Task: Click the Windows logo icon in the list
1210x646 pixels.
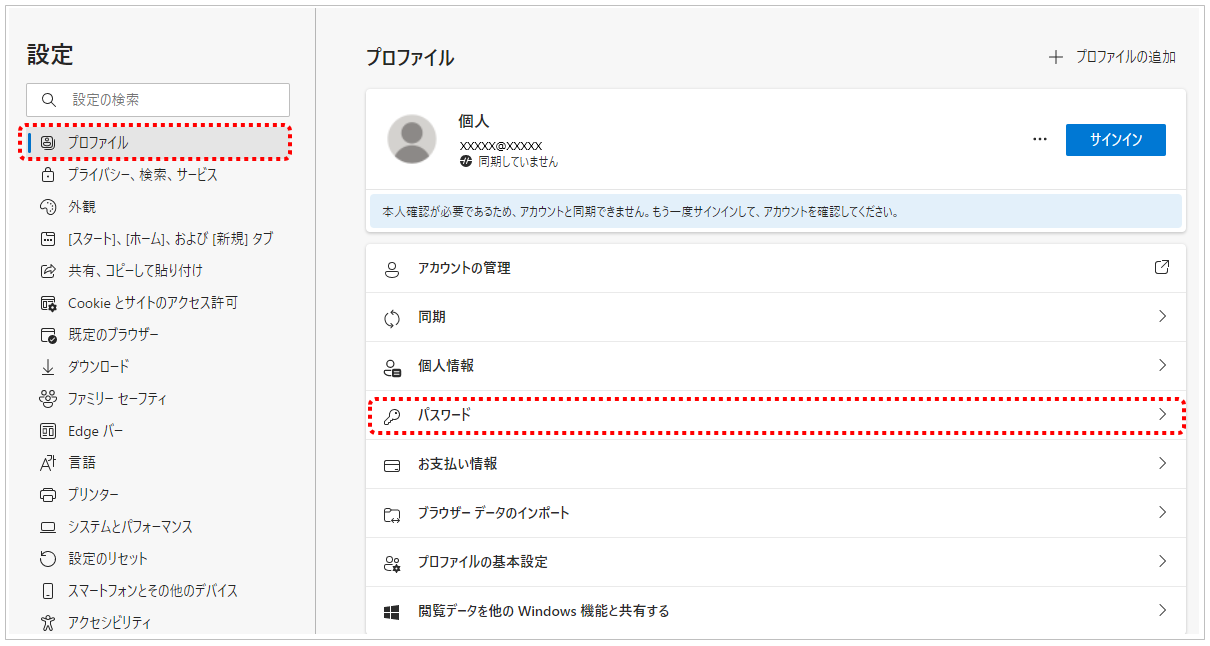Action: tap(392, 611)
